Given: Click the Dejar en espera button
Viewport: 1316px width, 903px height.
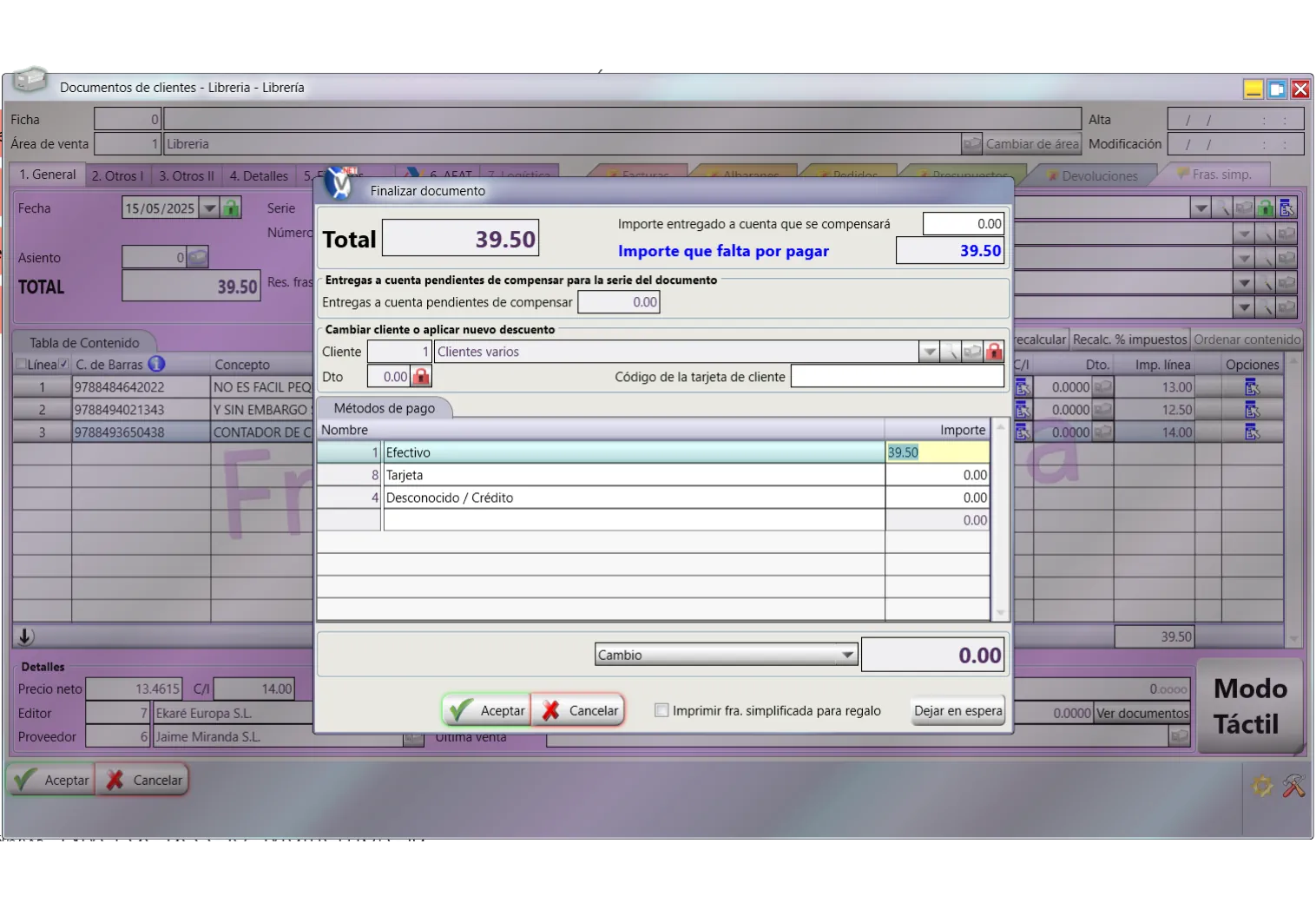Looking at the screenshot, I should coord(957,710).
